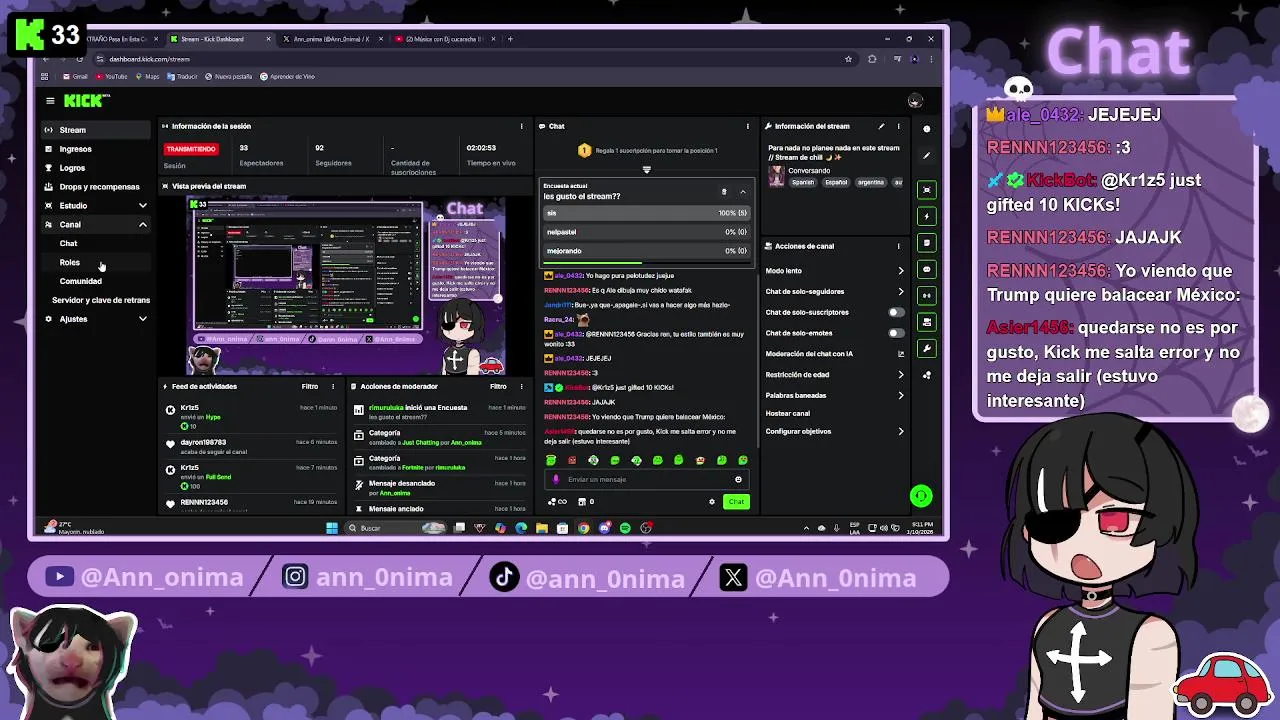Open chat settings gear icon
This screenshot has height=720, width=1280.
[712, 502]
